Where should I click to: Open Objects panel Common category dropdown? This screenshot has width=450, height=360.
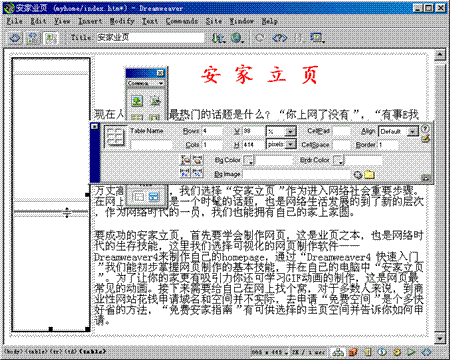click(146, 83)
